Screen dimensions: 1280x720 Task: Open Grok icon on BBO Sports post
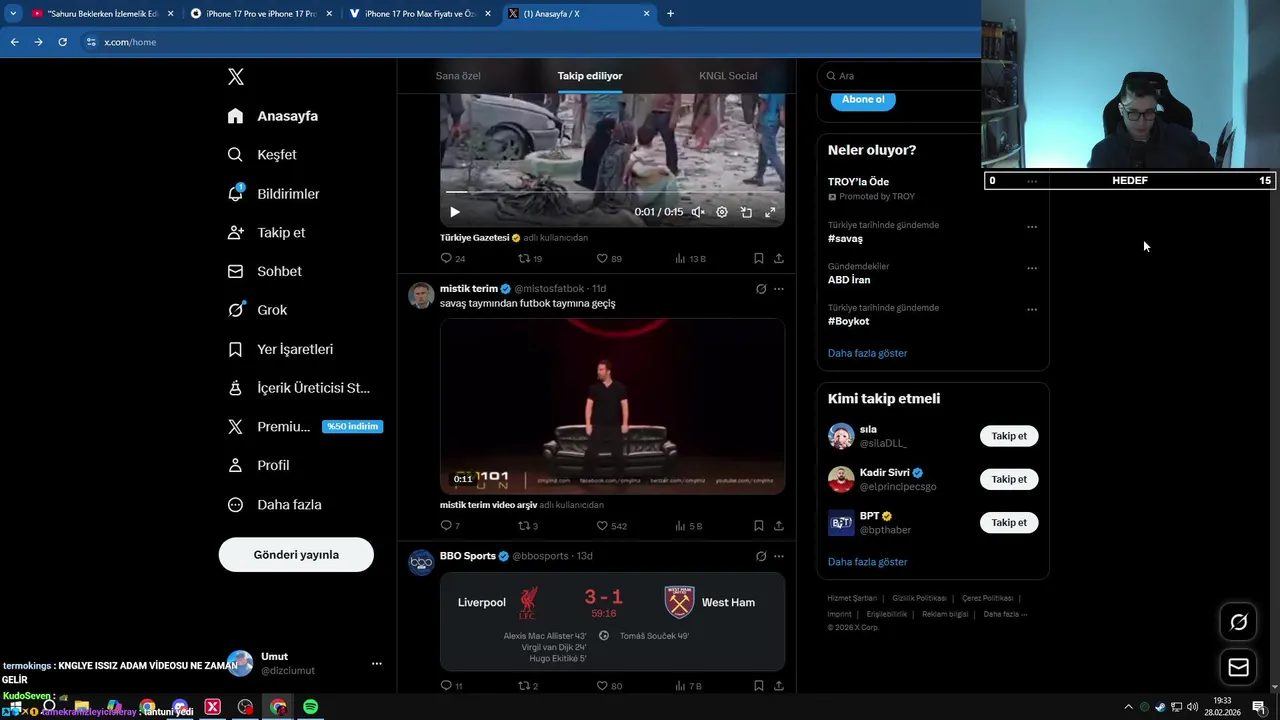click(761, 556)
